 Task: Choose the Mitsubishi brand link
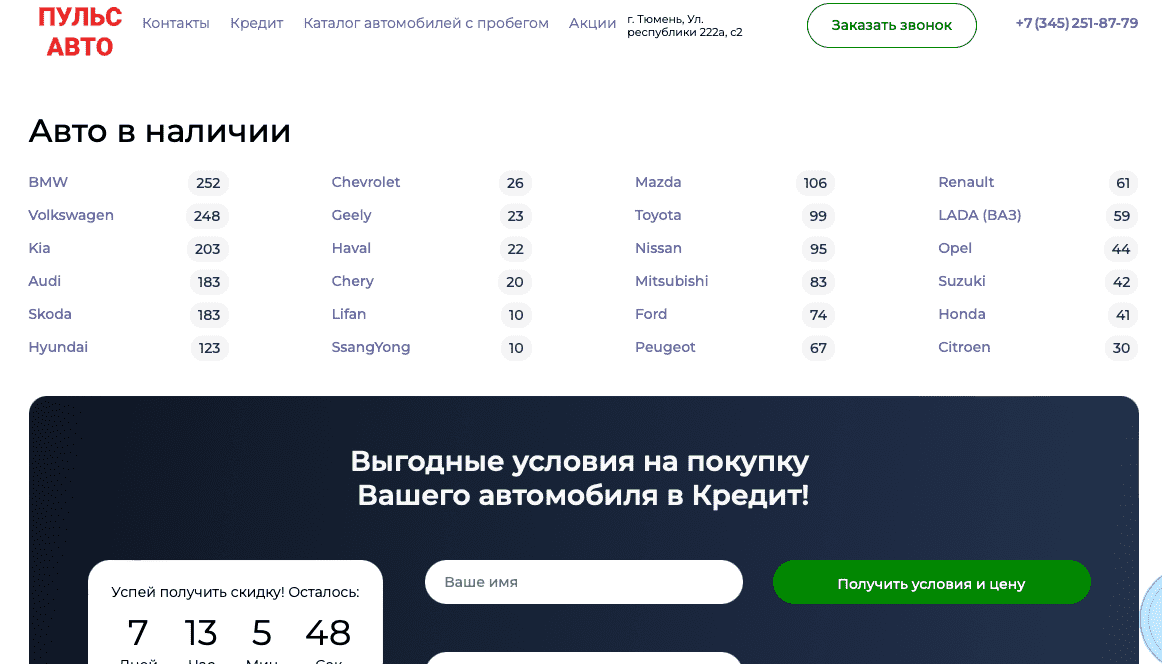click(x=671, y=281)
